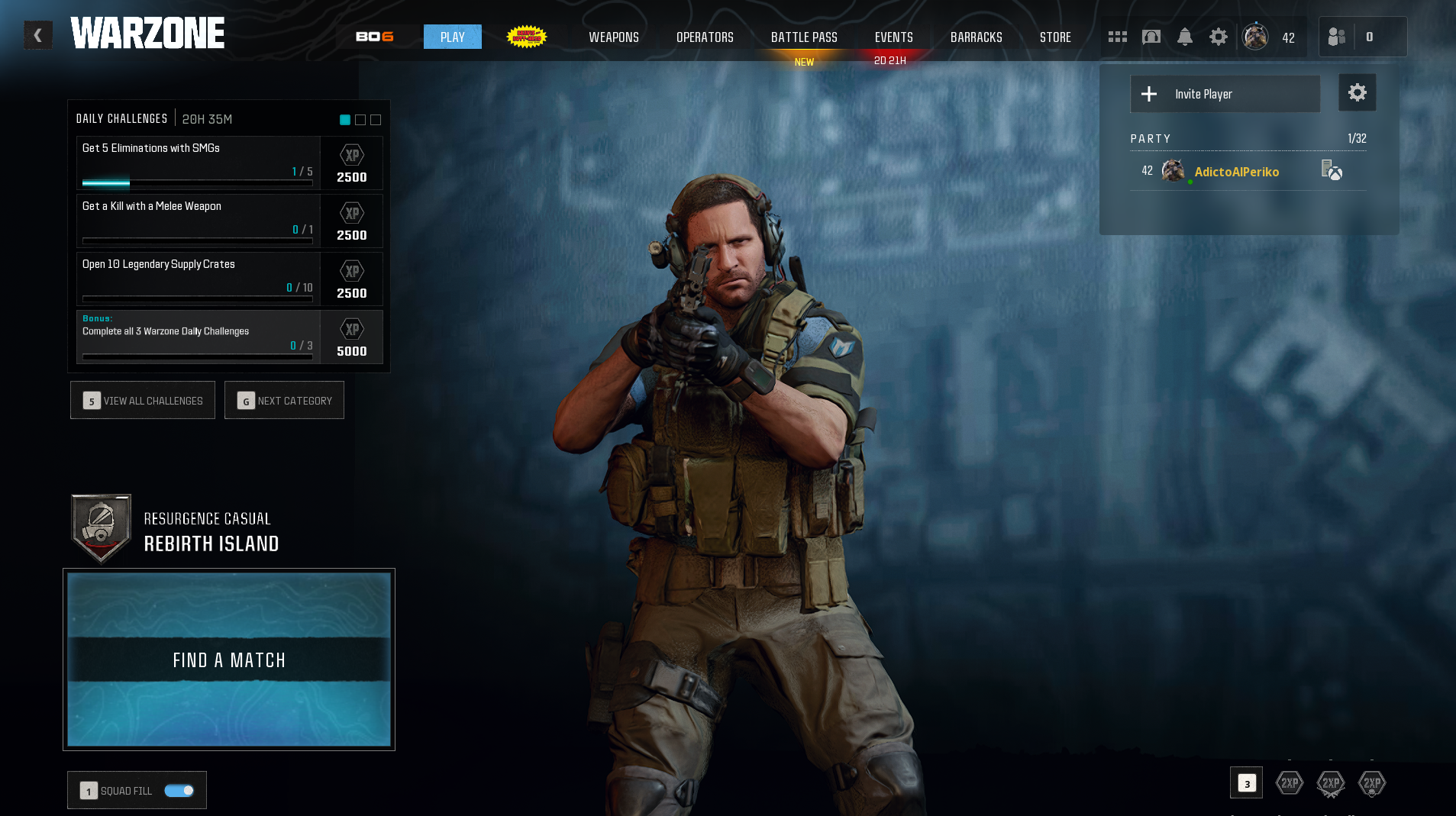
Task: Open the BARRACKS menu
Action: click(x=976, y=37)
